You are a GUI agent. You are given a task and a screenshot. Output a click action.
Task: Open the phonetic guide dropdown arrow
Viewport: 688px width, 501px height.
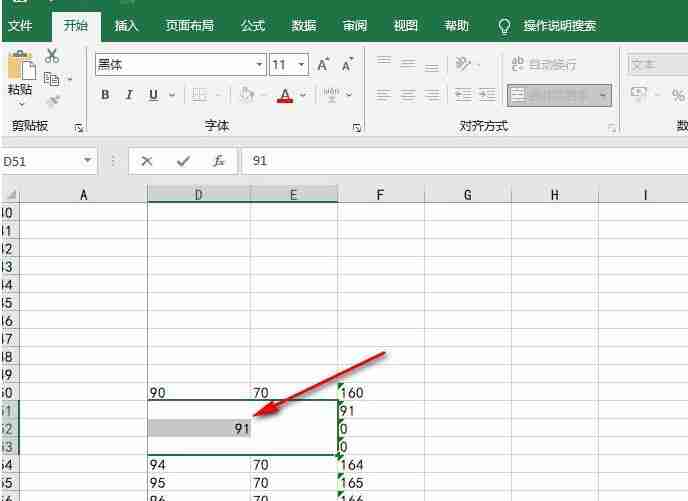click(x=349, y=95)
